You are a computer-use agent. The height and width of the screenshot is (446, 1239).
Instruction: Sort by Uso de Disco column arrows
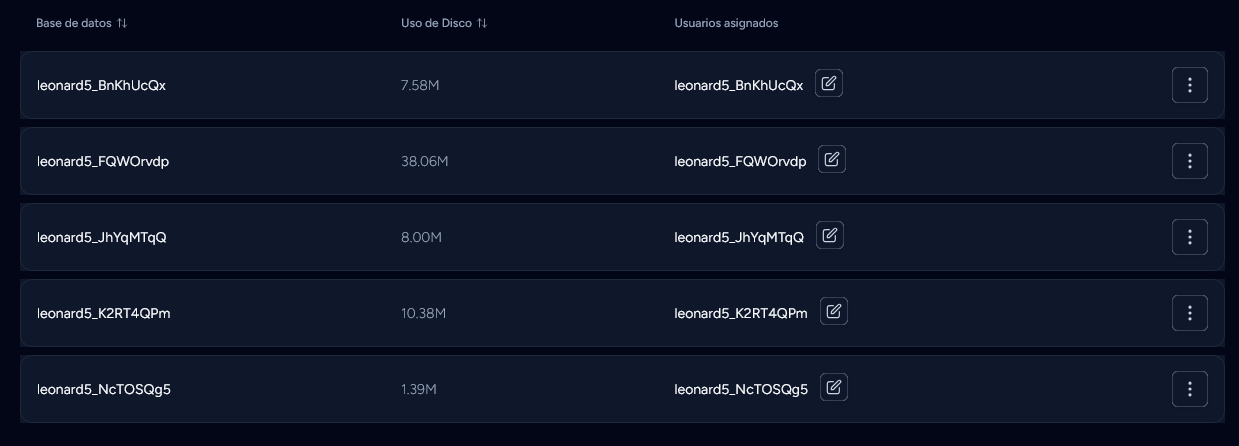(x=482, y=23)
